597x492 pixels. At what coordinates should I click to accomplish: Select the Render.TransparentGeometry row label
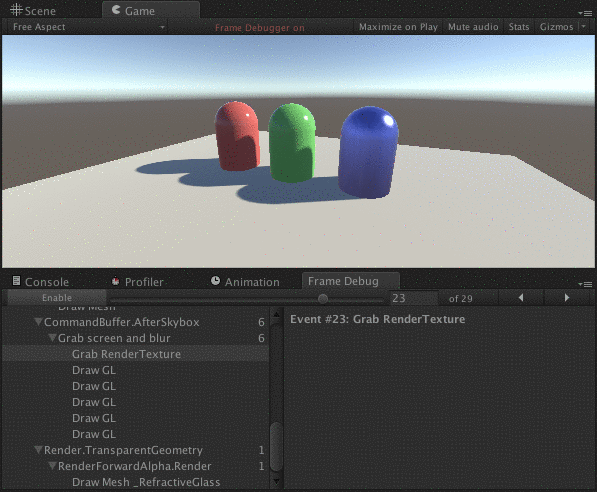[123, 450]
